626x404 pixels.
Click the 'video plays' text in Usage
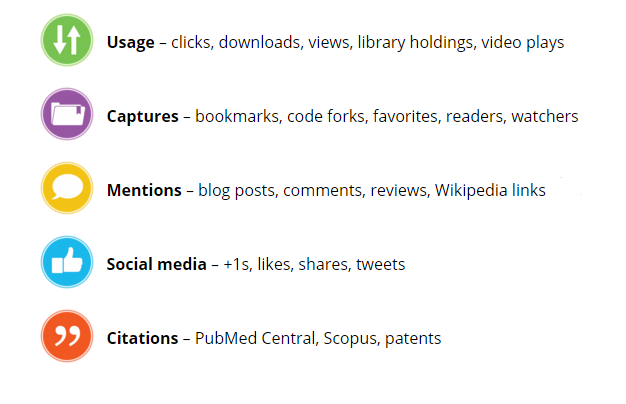click(523, 43)
